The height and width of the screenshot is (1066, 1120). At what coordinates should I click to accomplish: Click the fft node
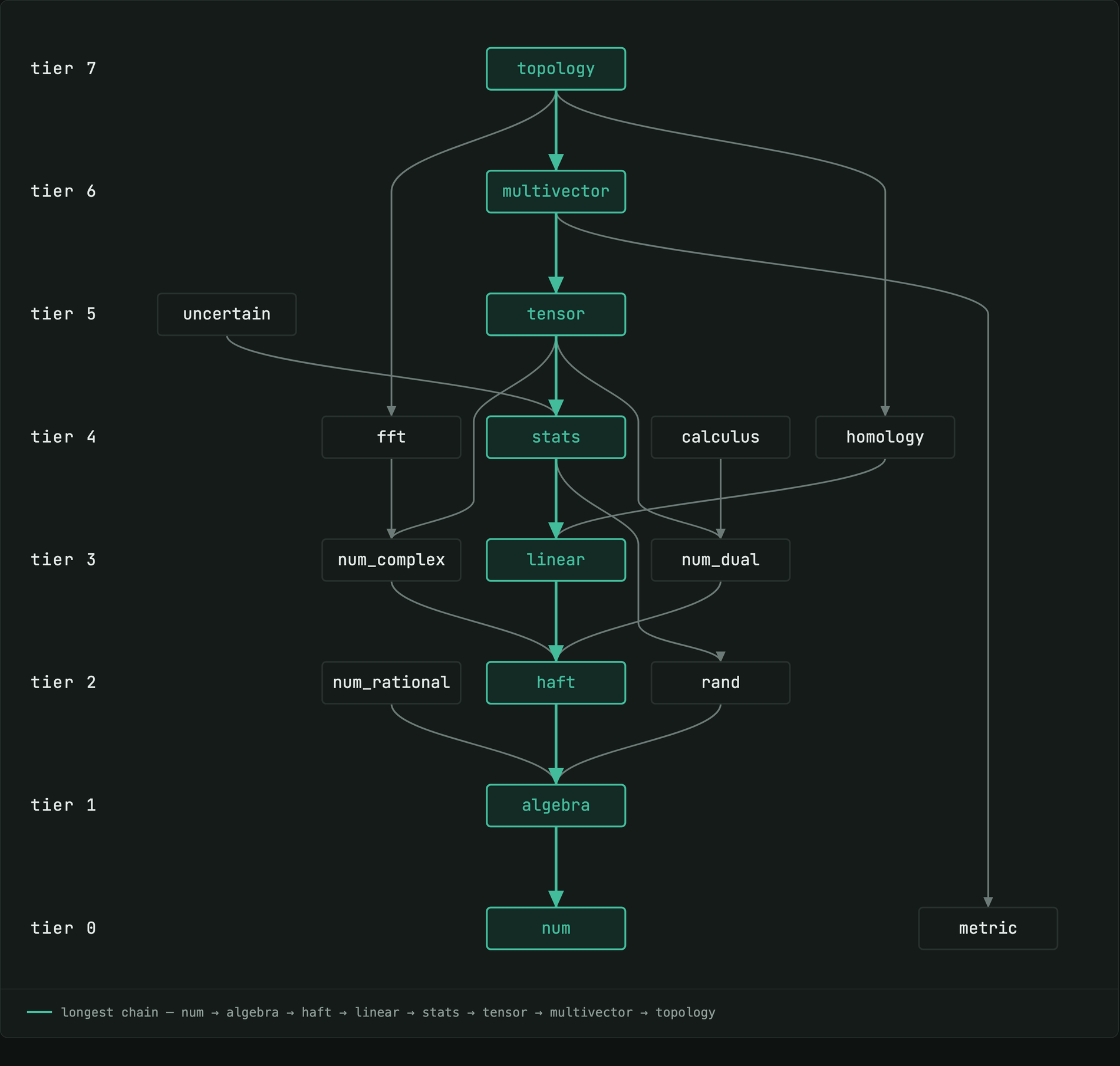pyautogui.click(x=391, y=437)
